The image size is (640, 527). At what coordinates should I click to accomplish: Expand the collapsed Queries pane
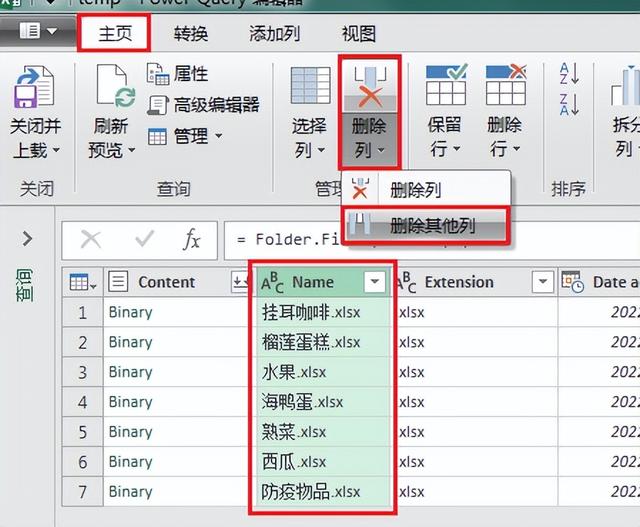(27, 239)
